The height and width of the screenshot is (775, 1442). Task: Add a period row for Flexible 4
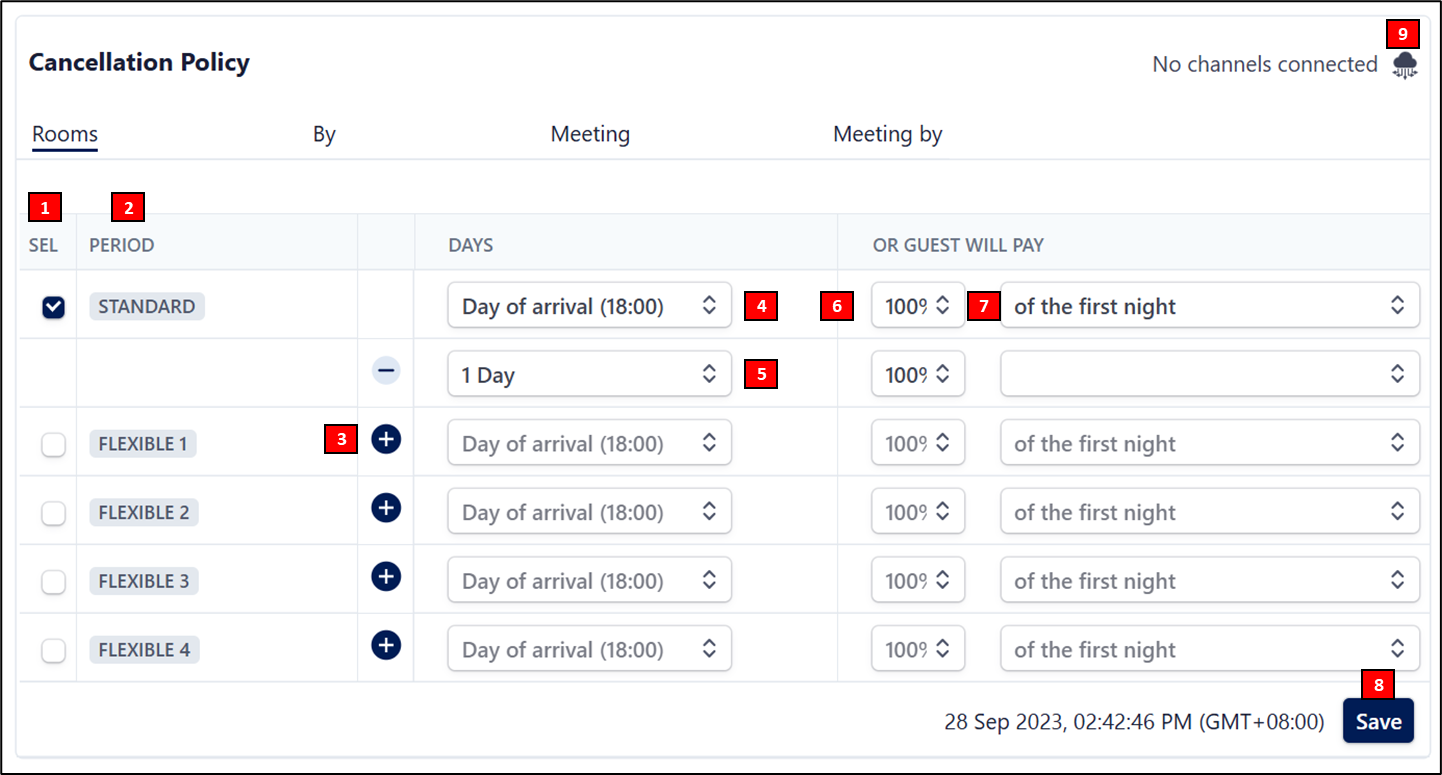click(386, 645)
